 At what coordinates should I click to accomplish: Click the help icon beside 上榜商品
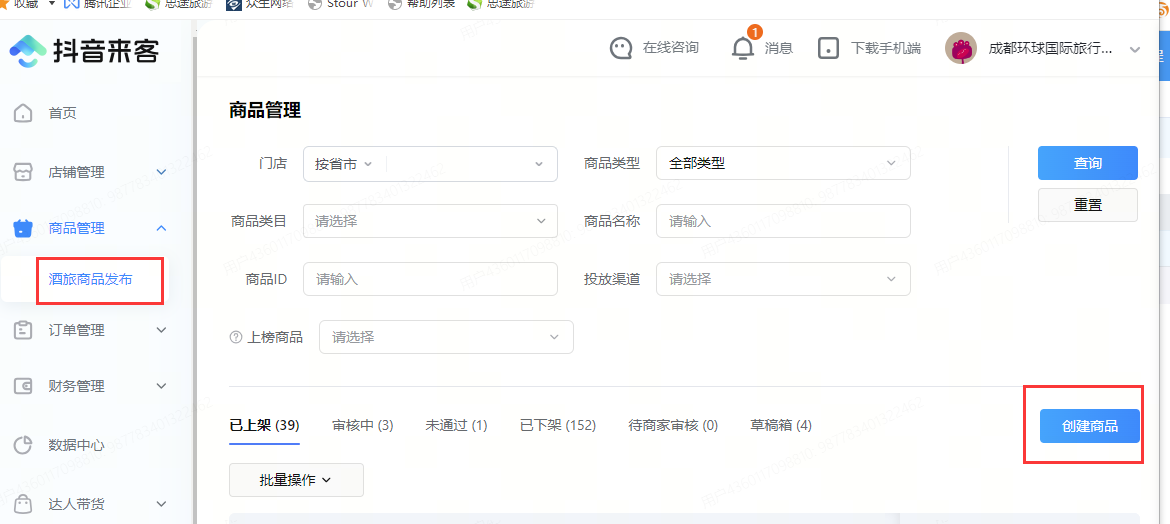(237, 338)
